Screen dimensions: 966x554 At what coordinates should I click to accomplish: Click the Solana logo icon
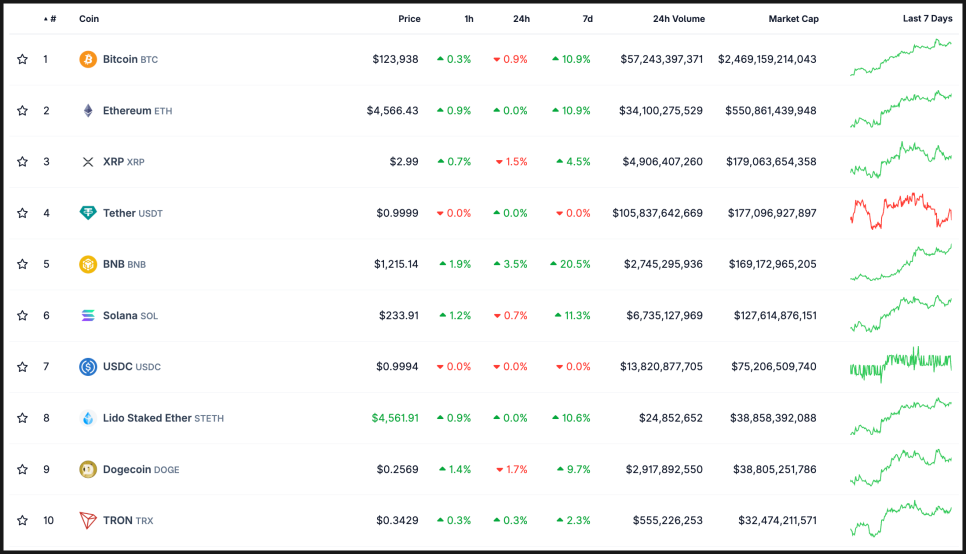[88, 316]
